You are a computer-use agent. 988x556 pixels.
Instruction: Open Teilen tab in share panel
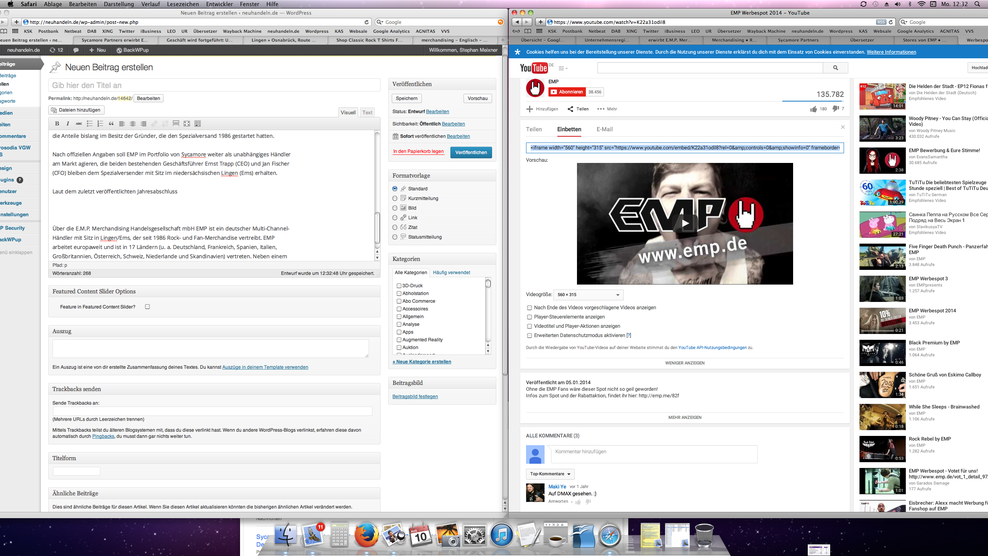[x=534, y=129]
